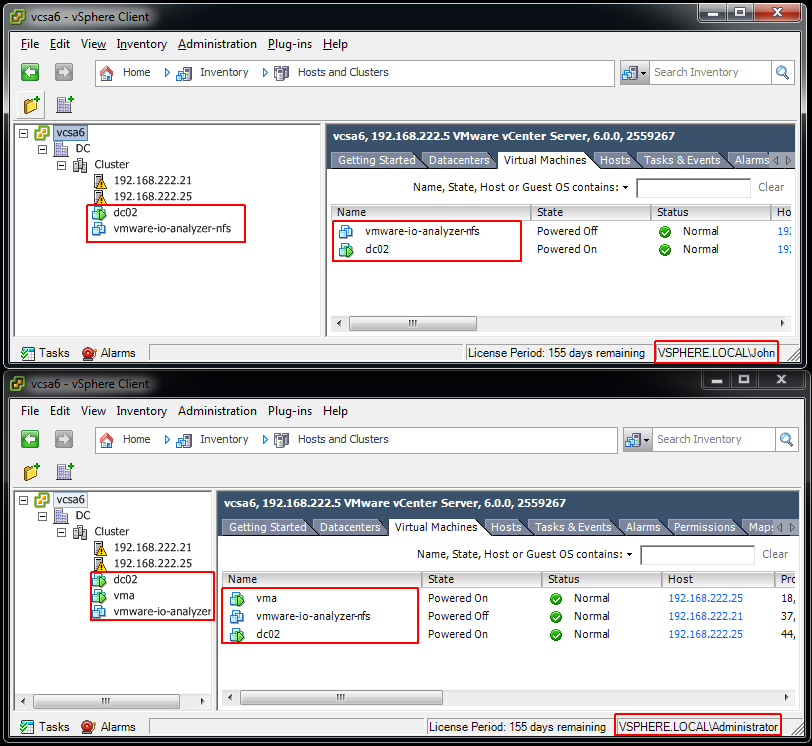Click the search magnifier icon in the top window
The height and width of the screenshot is (746, 812).
pos(782,72)
